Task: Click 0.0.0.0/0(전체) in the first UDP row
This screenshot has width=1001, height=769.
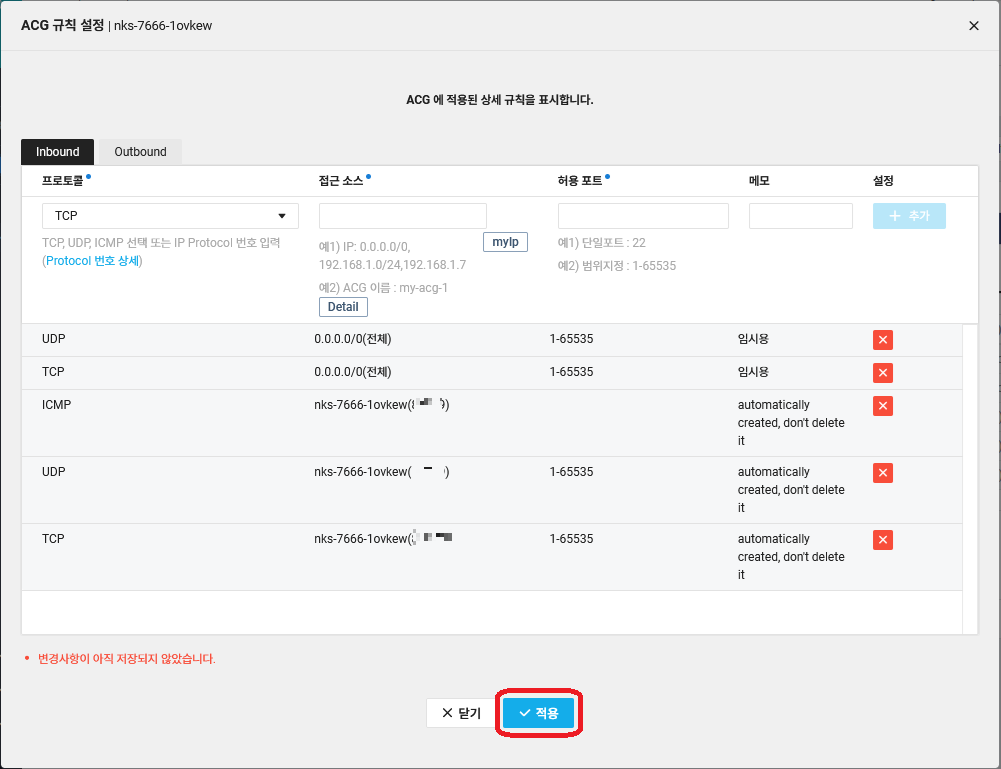Action: point(352,339)
